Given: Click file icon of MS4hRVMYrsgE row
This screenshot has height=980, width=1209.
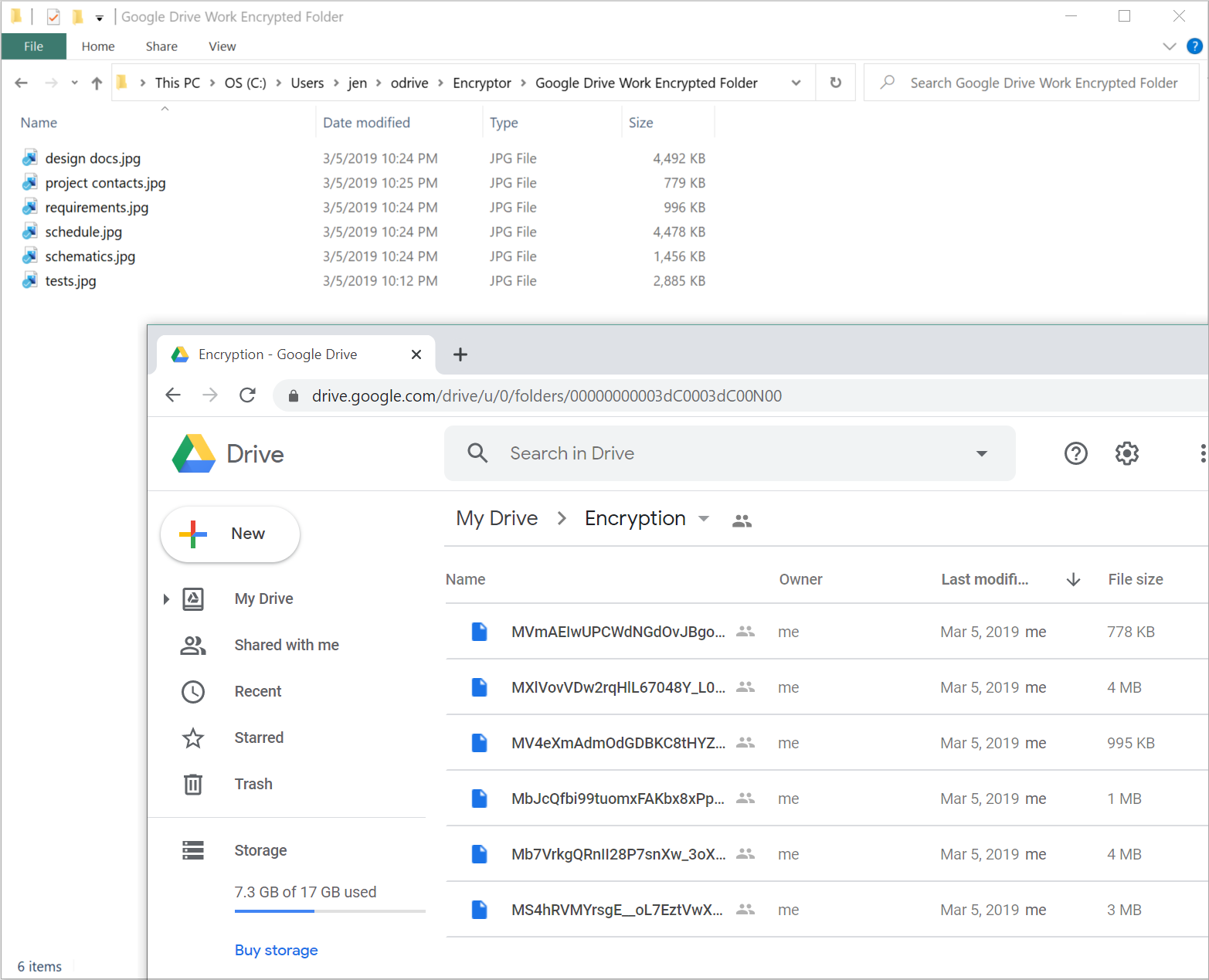Looking at the screenshot, I should (480, 910).
